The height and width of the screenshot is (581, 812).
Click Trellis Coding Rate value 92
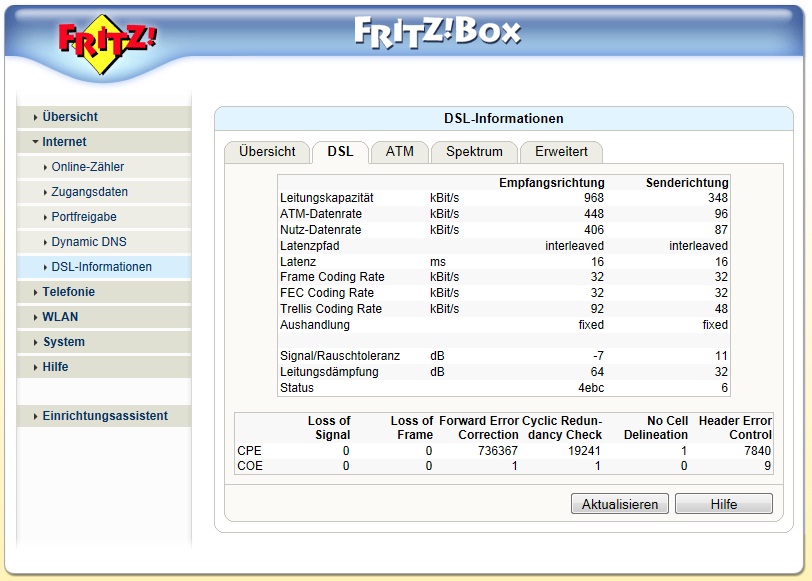click(597, 309)
